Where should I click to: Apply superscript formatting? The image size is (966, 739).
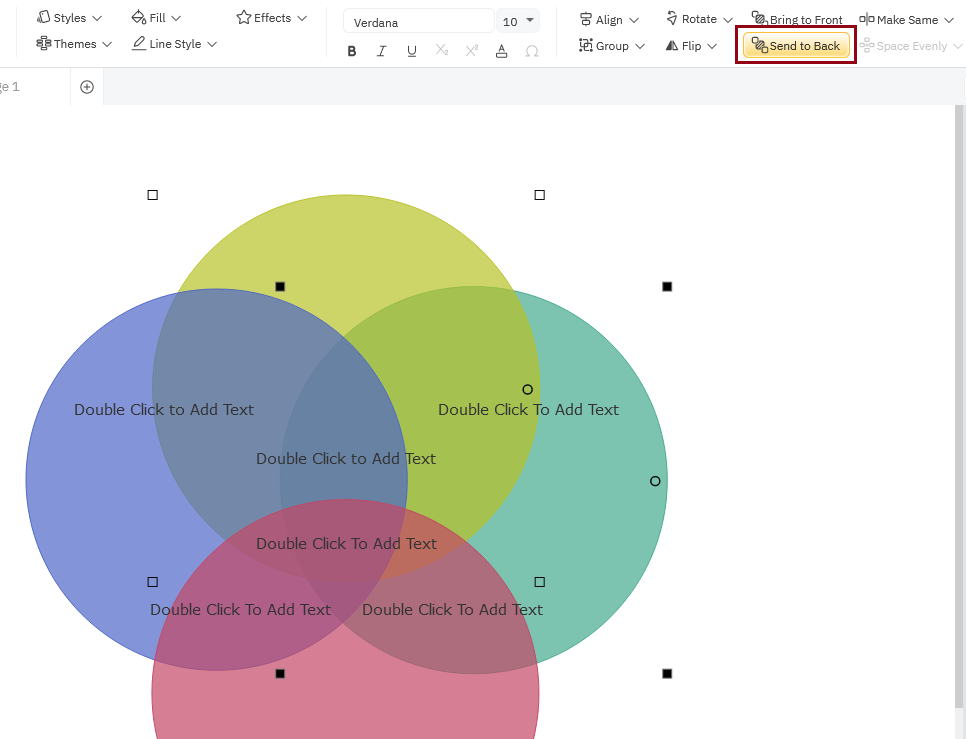point(471,50)
